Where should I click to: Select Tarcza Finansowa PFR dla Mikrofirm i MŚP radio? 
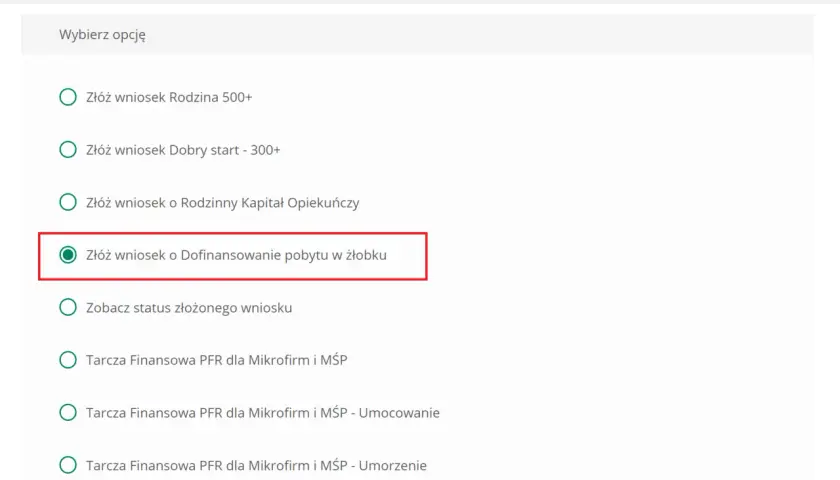coord(68,360)
